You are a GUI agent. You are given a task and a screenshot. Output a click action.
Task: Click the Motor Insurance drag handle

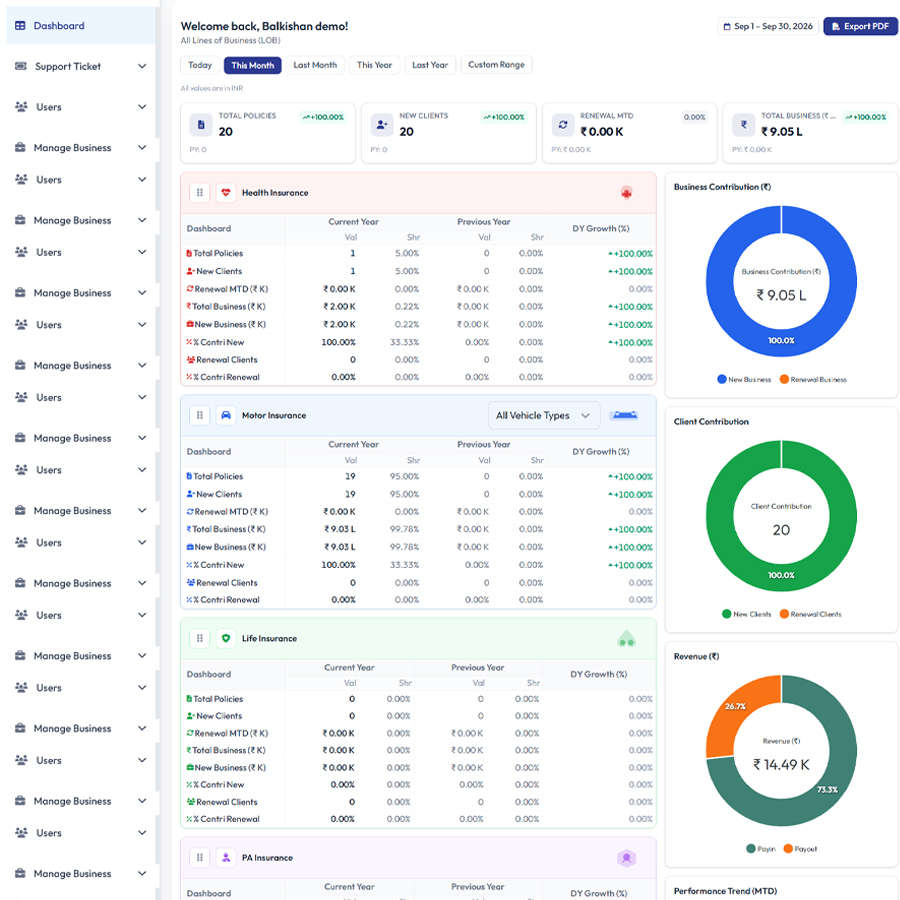pyautogui.click(x=200, y=415)
